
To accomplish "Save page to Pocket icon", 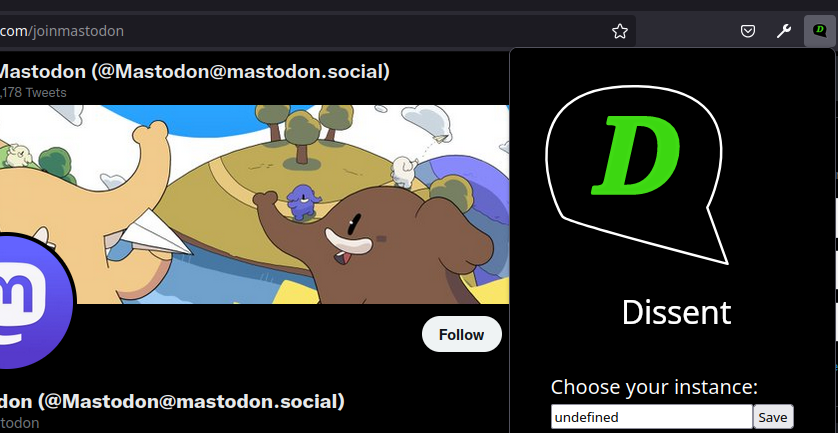I will (748, 32).
